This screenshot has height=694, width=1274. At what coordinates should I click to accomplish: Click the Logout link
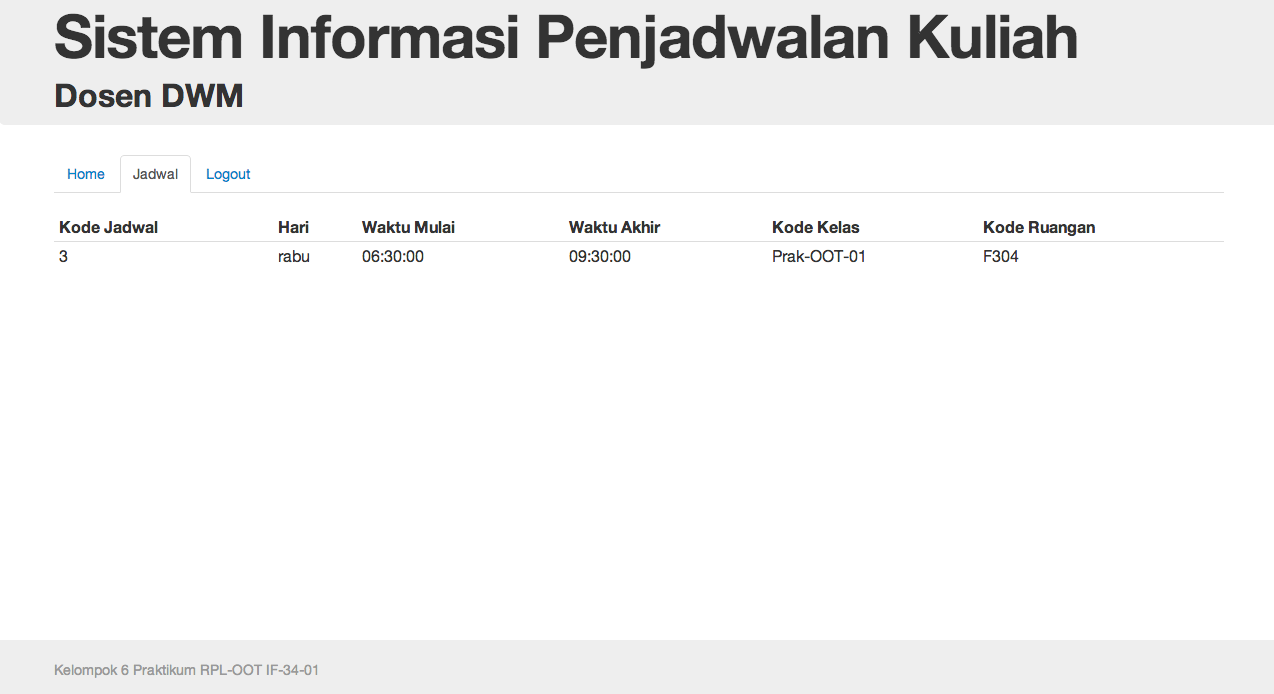tap(228, 173)
